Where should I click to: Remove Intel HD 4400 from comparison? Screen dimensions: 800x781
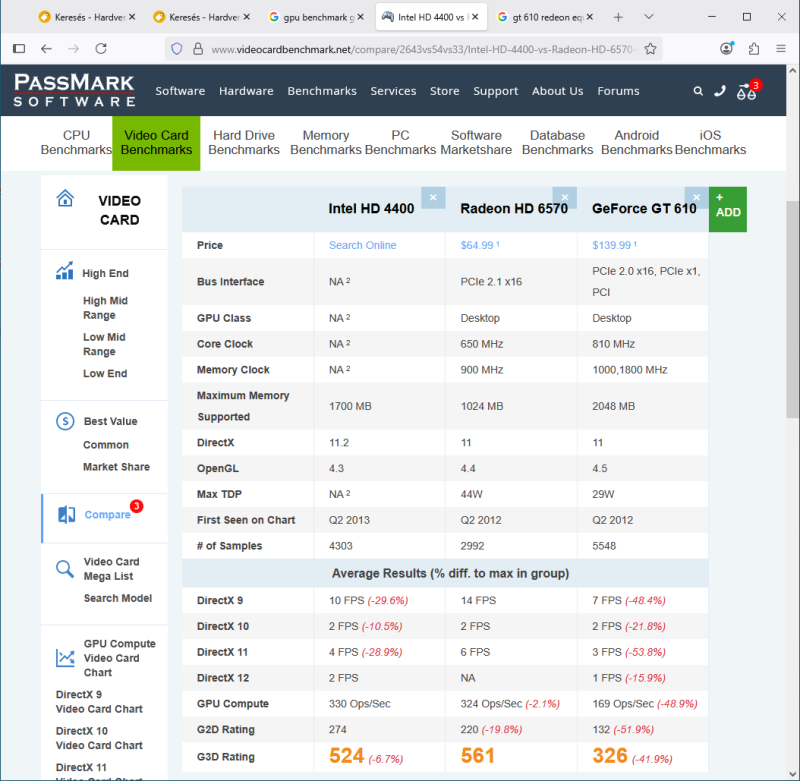tap(433, 197)
